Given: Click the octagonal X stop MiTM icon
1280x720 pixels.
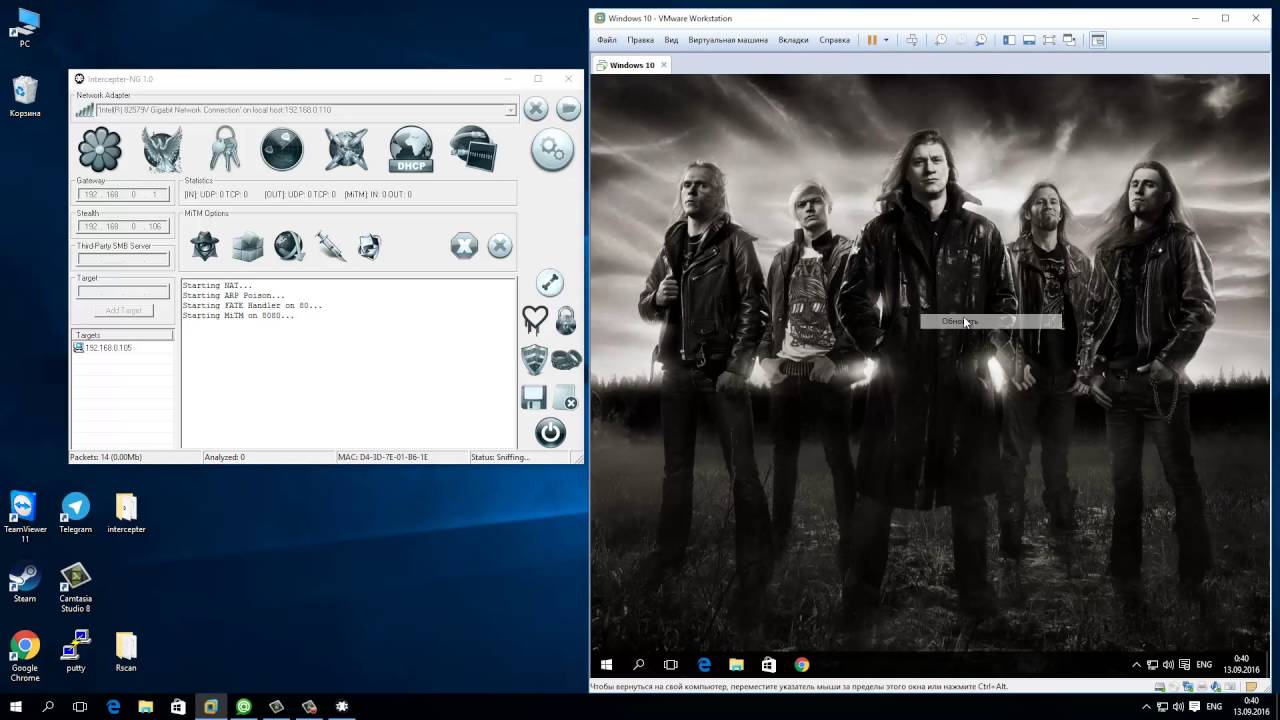Looking at the screenshot, I should pos(464,245).
